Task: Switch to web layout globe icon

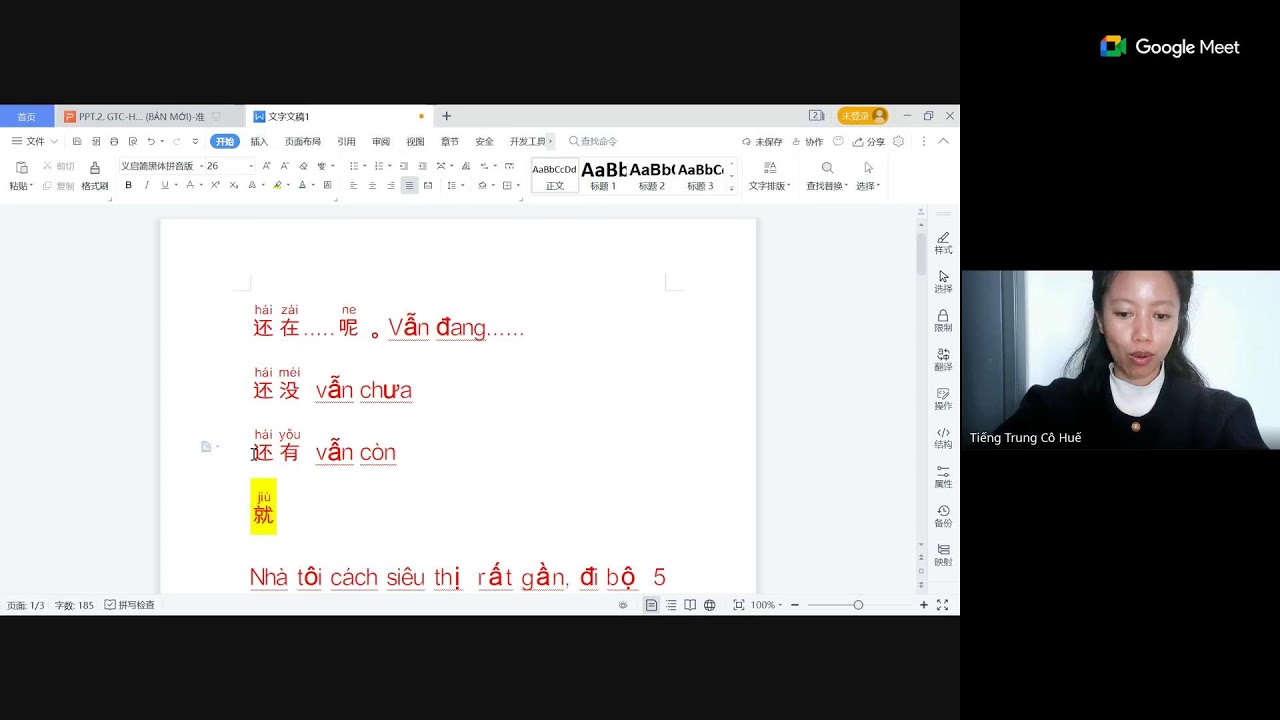Action: tap(709, 605)
